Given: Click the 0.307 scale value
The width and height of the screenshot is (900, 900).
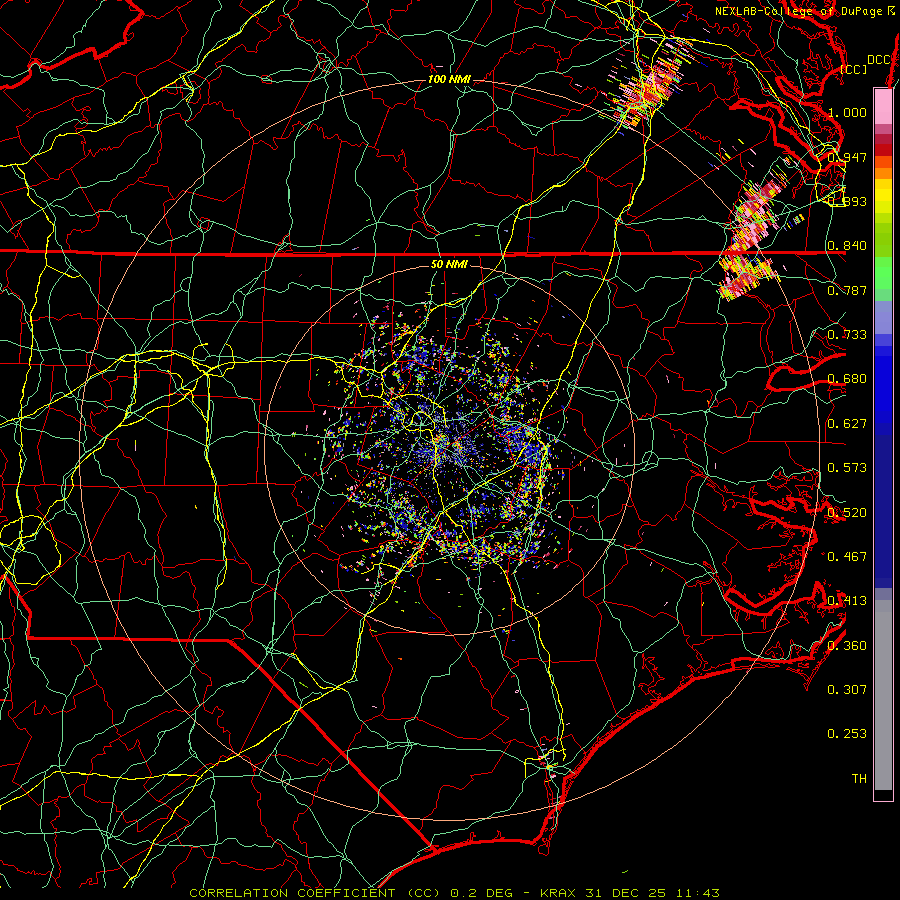Looking at the screenshot, I should coord(847,690).
